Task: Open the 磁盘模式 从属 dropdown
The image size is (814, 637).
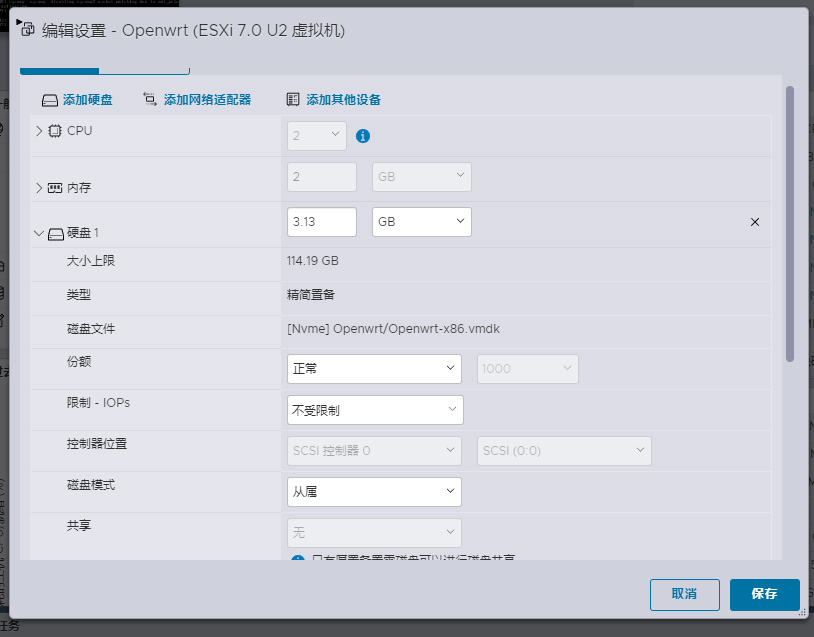Action: pos(374,492)
